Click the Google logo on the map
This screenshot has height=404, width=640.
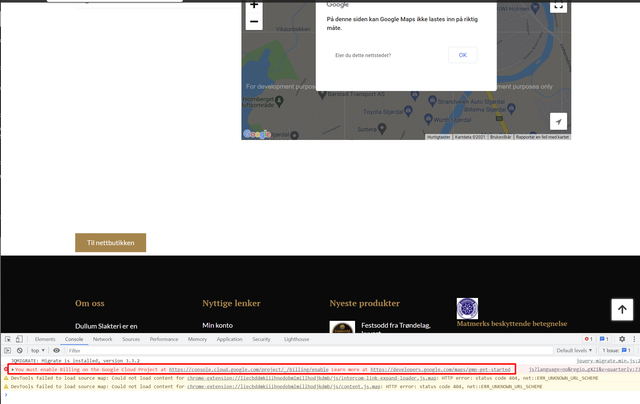257,134
